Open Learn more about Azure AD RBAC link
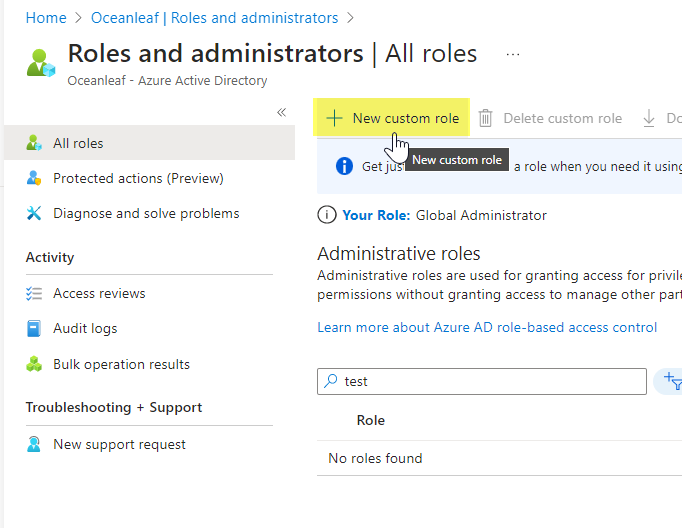The image size is (682, 528). [487, 327]
